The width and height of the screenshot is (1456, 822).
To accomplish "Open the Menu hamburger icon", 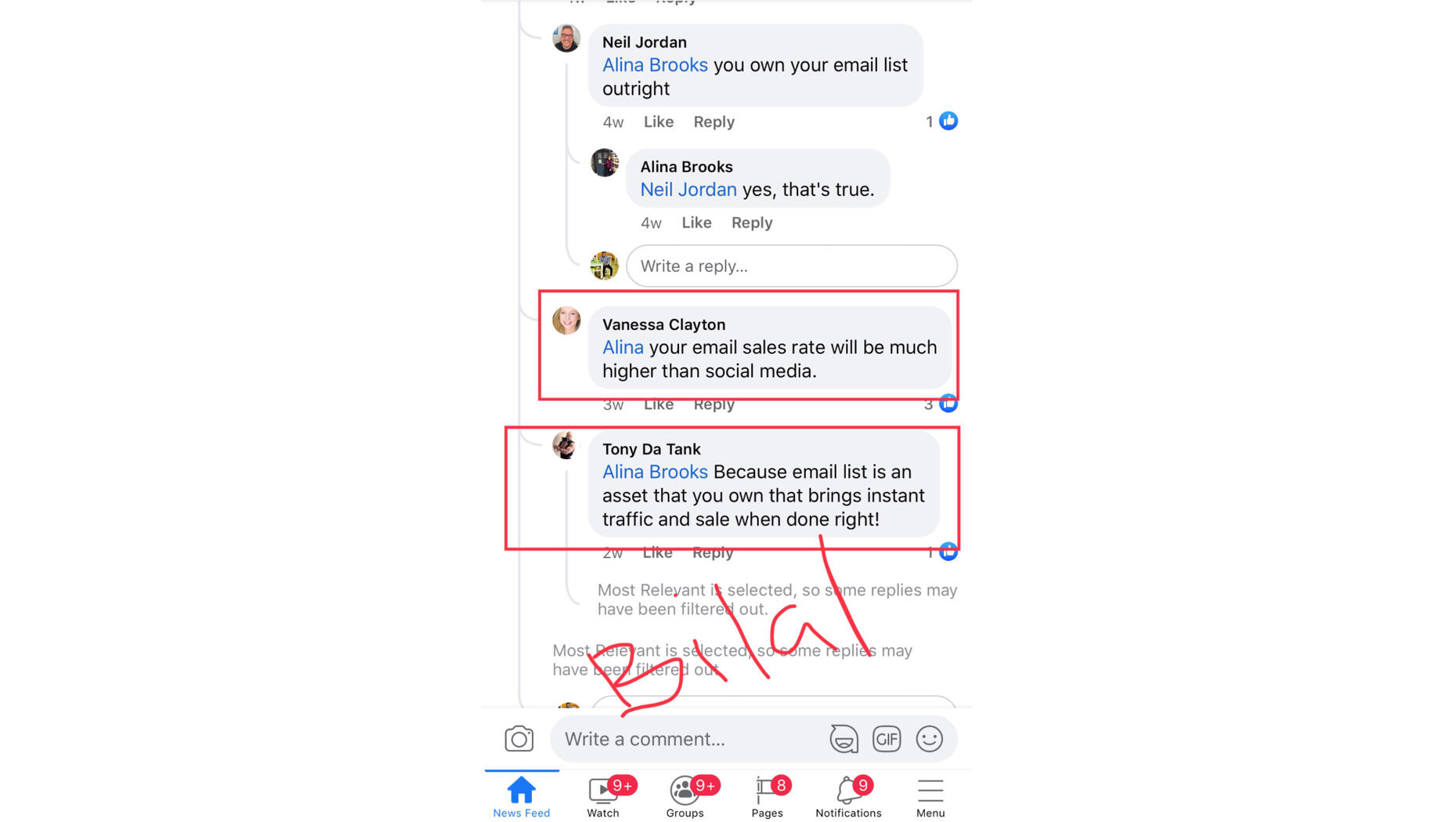I will click(x=930, y=796).
